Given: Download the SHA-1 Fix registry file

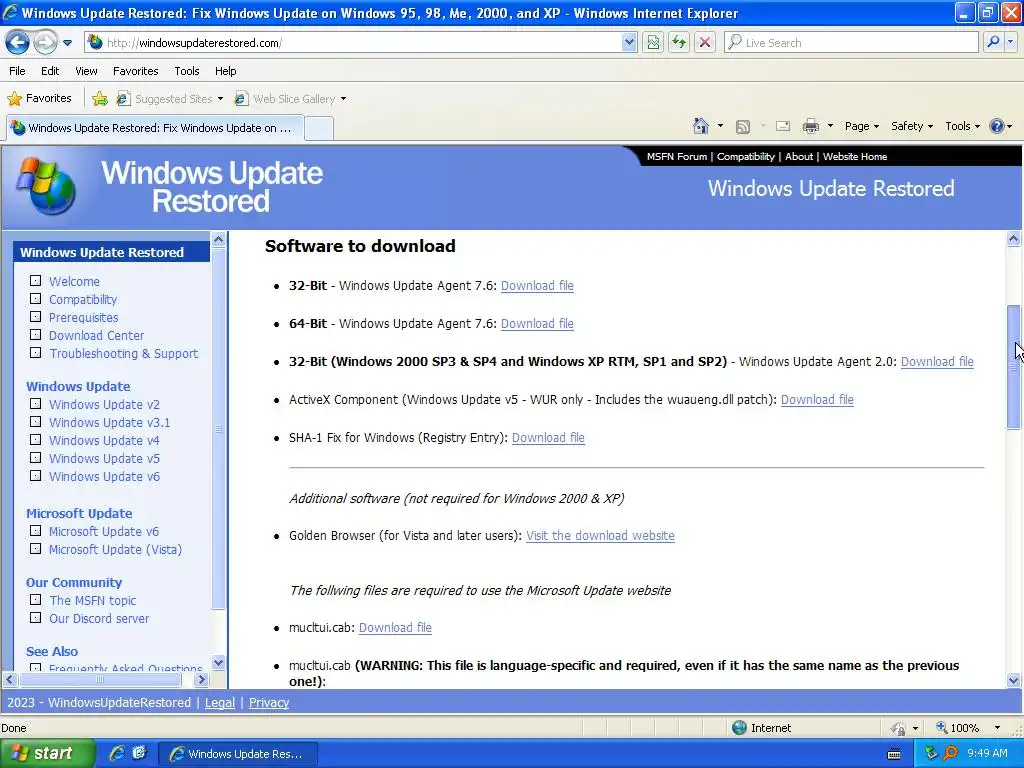Looking at the screenshot, I should click(x=548, y=438).
